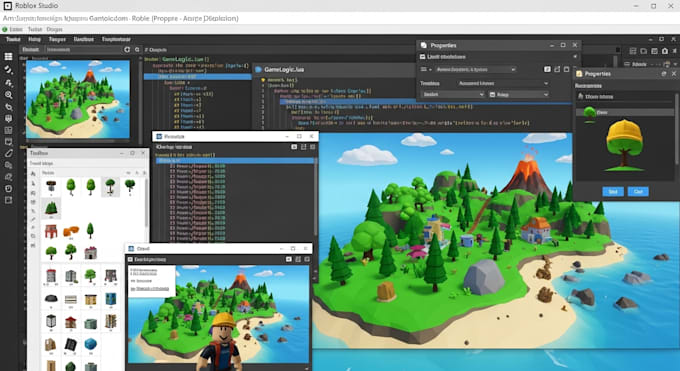Select the highlighted blue row in middle script window
This screenshot has height=371, width=680.
click(x=235, y=161)
